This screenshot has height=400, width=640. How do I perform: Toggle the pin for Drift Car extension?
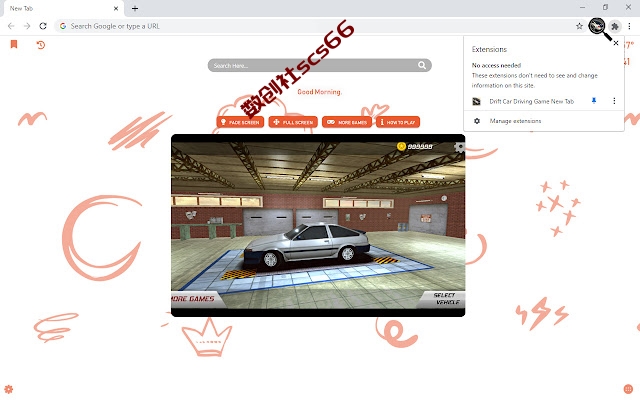[594, 101]
